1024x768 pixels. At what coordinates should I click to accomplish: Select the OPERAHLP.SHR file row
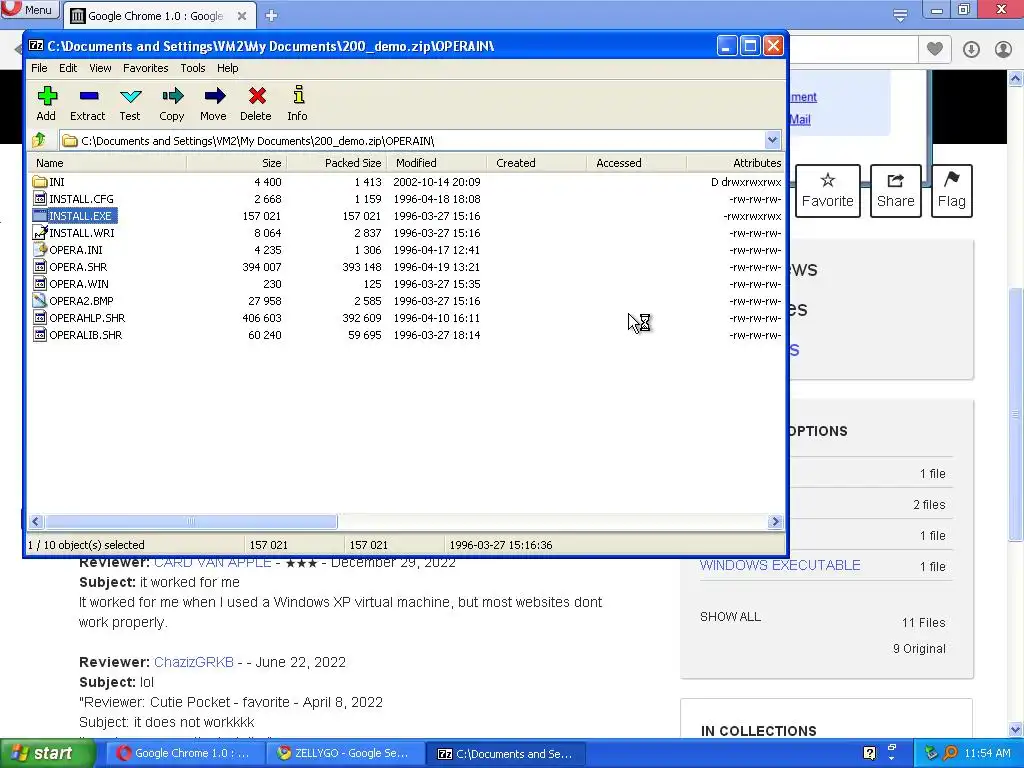(405, 317)
